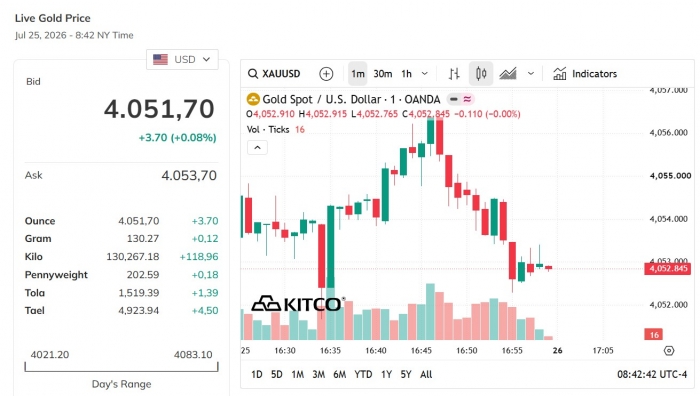Select the YTD date range

click(x=363, y=374)
